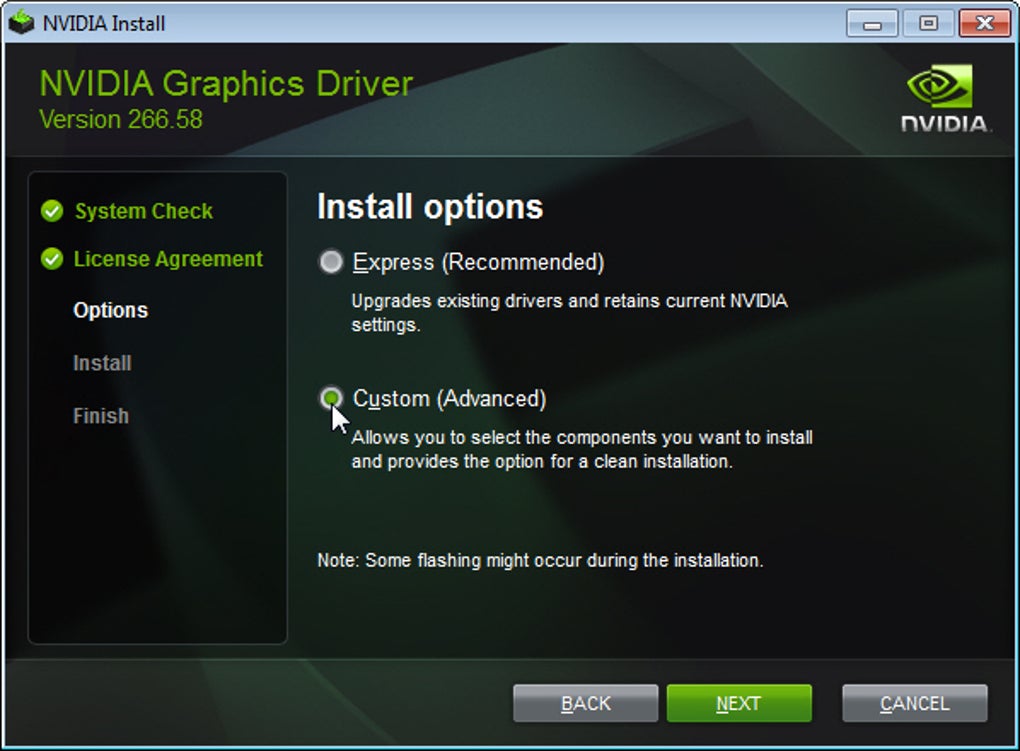Maximize the NVIDIA Install window

point(928,23)
